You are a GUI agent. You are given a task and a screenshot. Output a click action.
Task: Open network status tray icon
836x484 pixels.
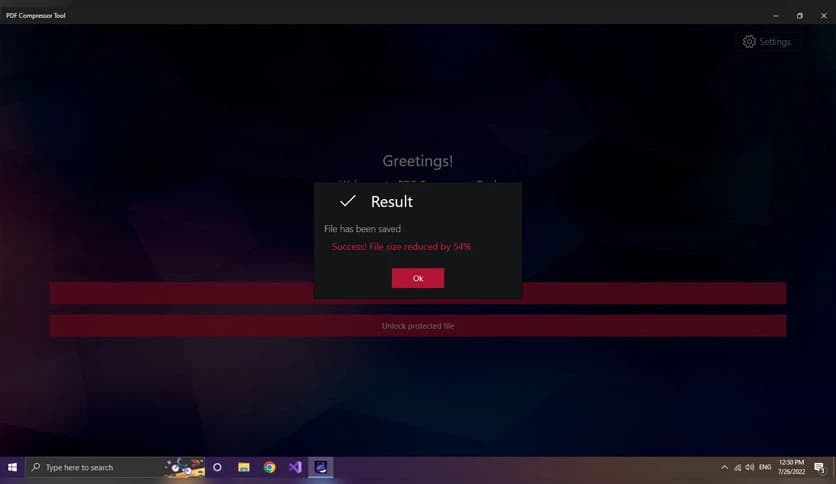pos(737,467)
